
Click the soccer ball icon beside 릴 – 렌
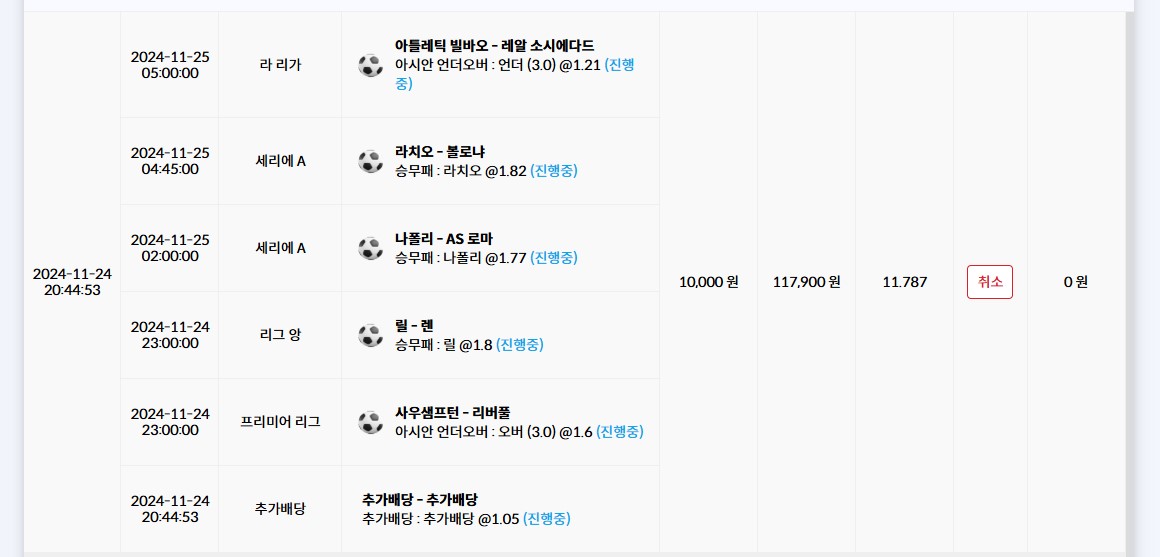coord(370,335)
